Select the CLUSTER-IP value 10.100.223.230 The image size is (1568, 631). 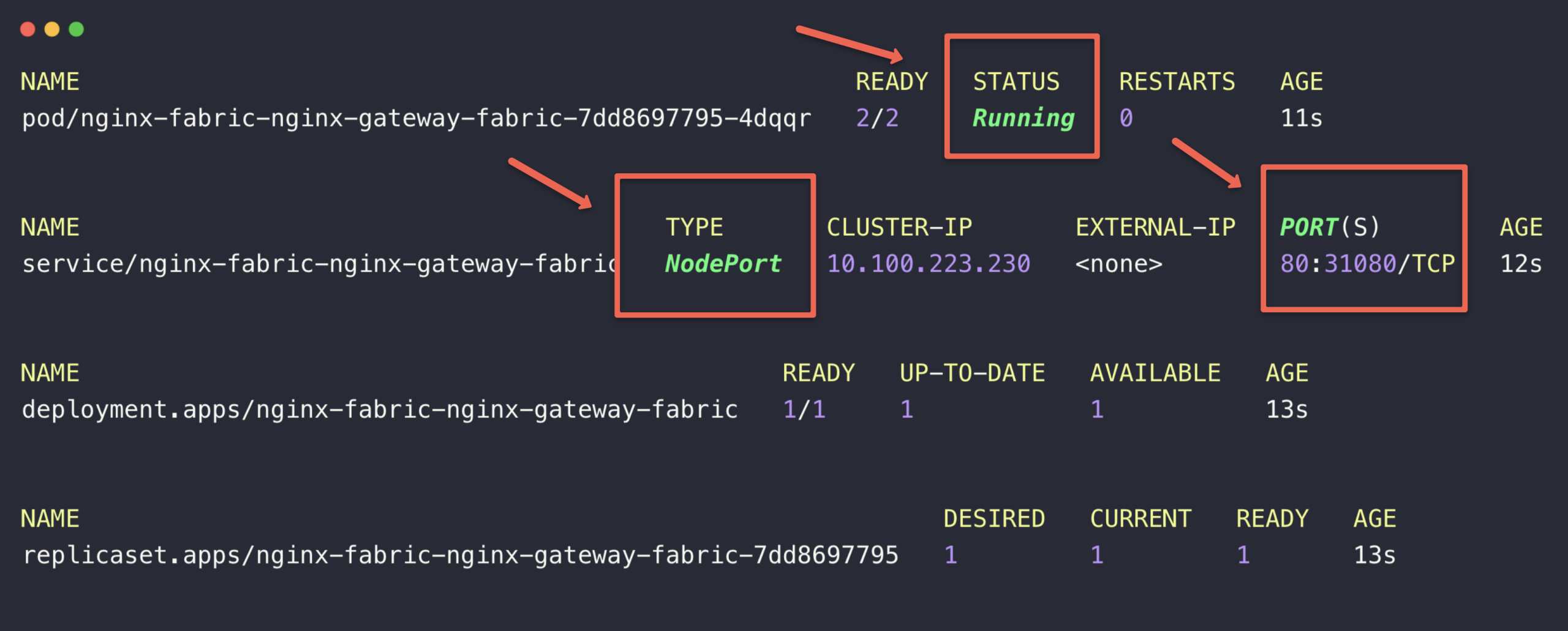click(x=927, y=264)
